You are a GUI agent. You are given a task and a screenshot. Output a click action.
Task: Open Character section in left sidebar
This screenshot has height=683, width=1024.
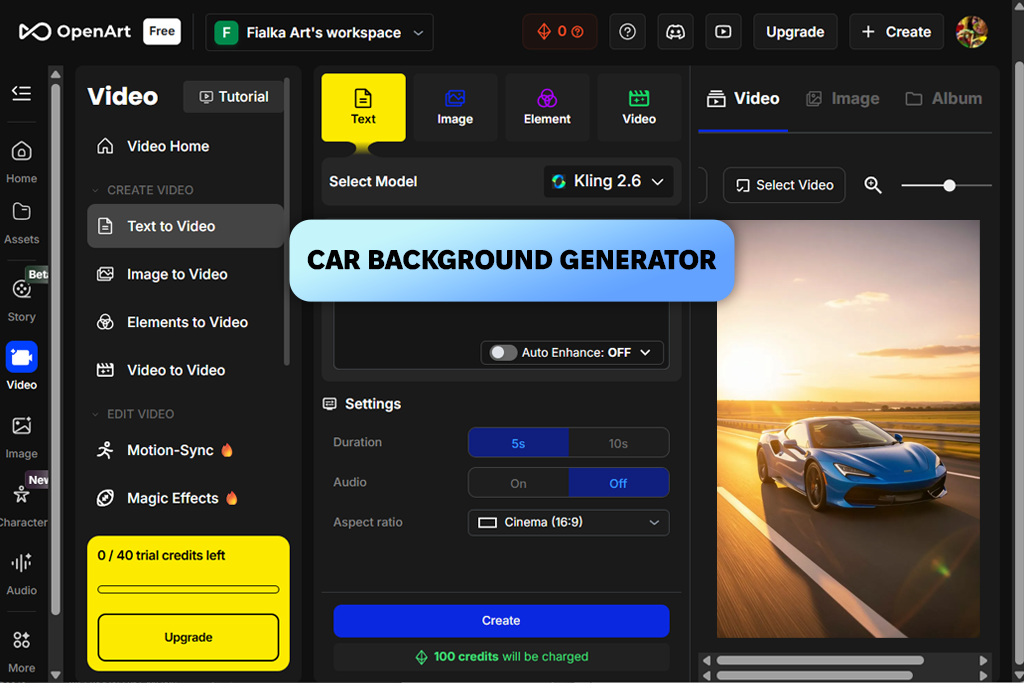tap(22, 505)
